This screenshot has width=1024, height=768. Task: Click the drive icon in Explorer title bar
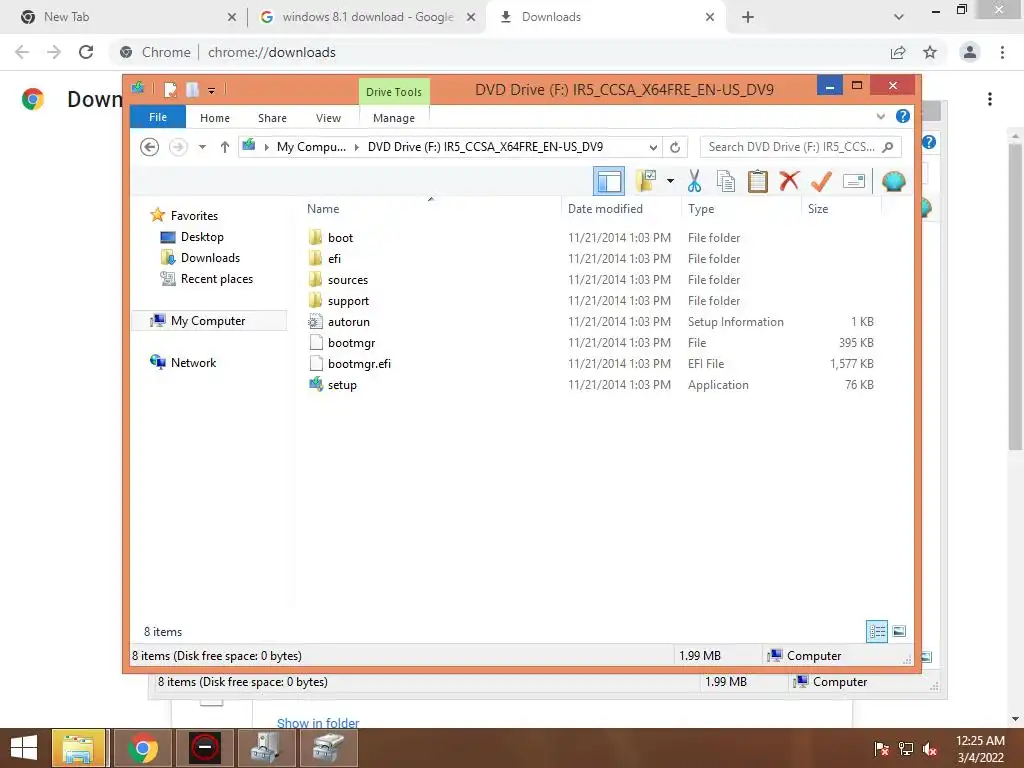pos(138,88)
